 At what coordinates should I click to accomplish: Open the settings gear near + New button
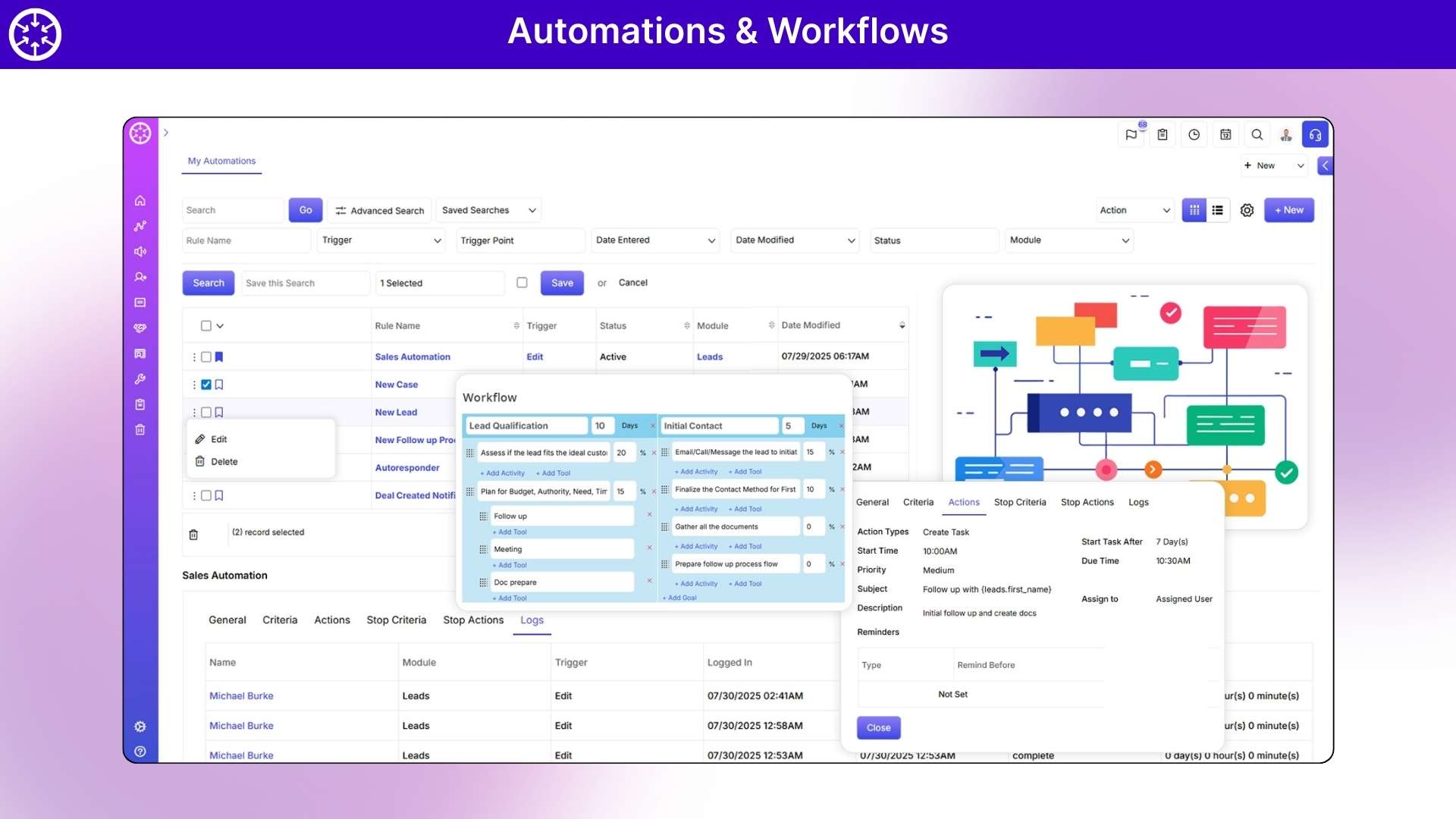[1247, 210]
